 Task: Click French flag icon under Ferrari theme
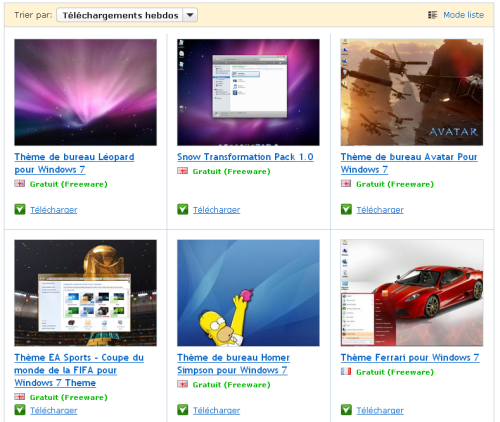pos(346,371)
